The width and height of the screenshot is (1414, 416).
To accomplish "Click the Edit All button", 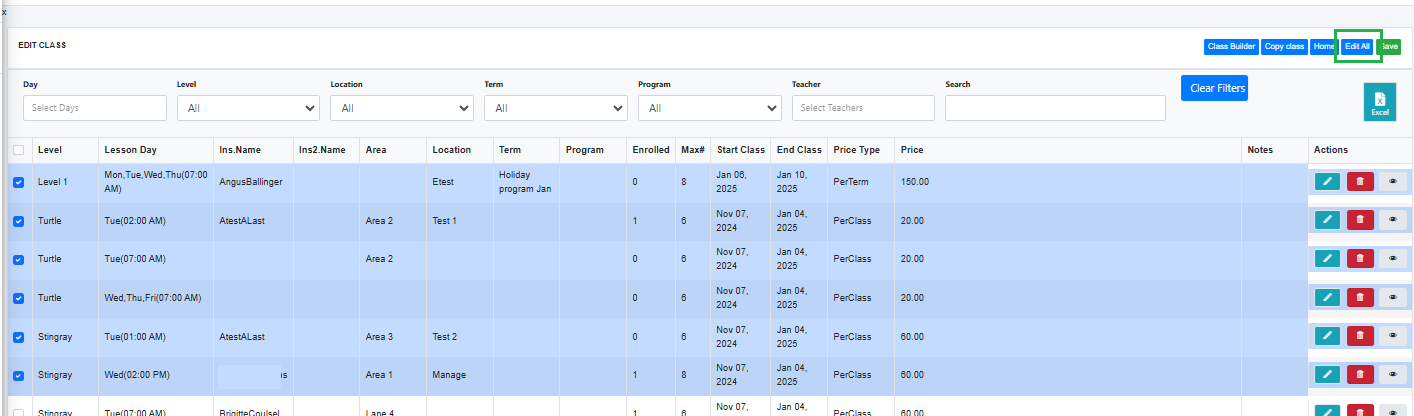I will 1357,46.
